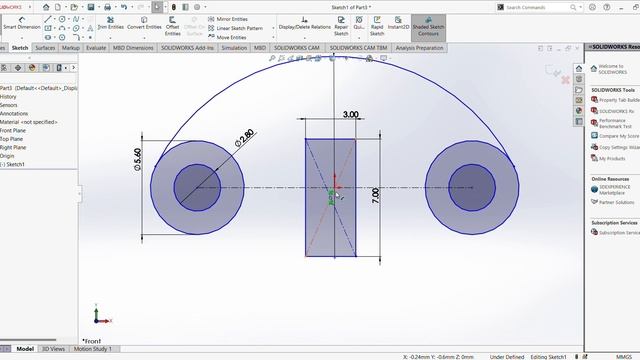640x360 pixels.
Task: Select the Arc sketch tool
Action: tap(62, 28)
